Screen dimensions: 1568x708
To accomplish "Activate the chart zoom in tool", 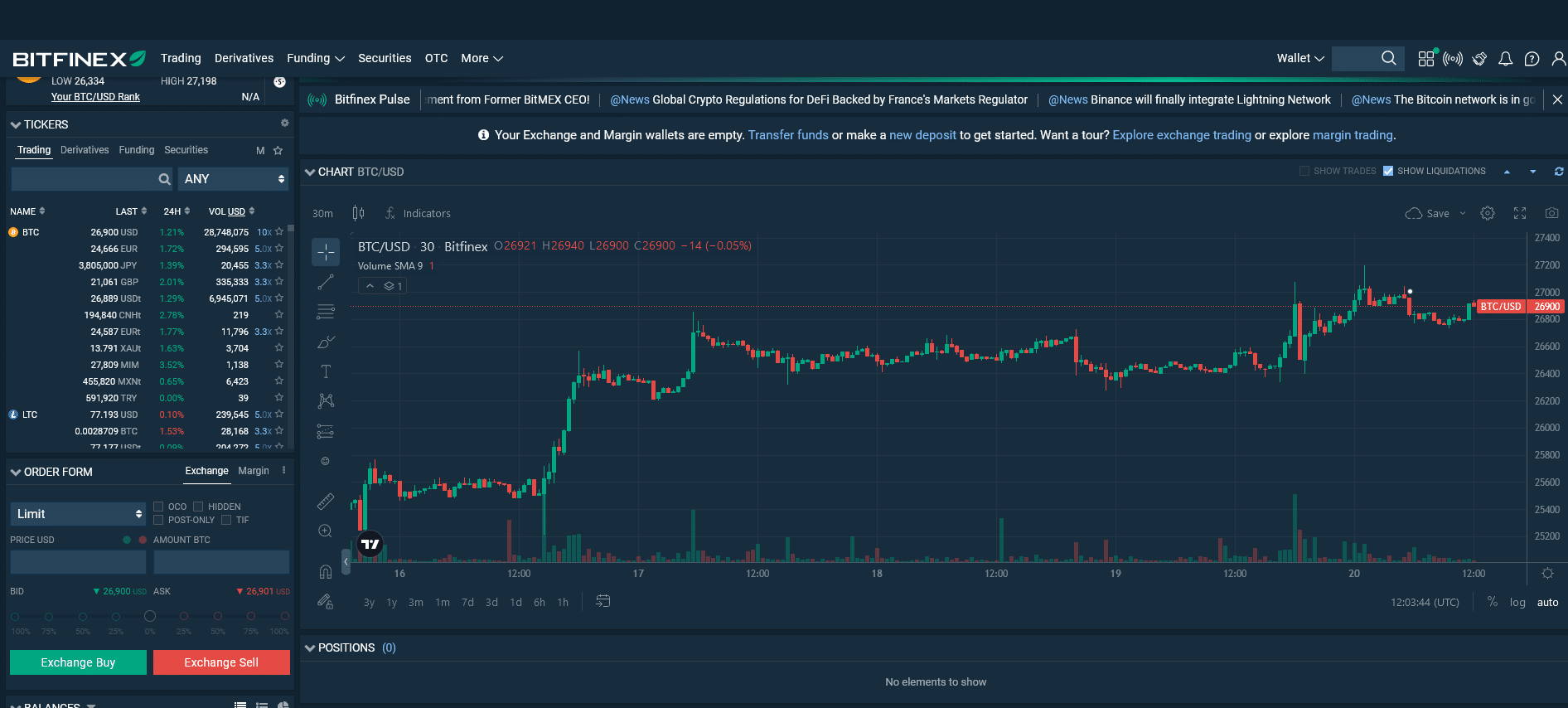I will pos(326,531).
